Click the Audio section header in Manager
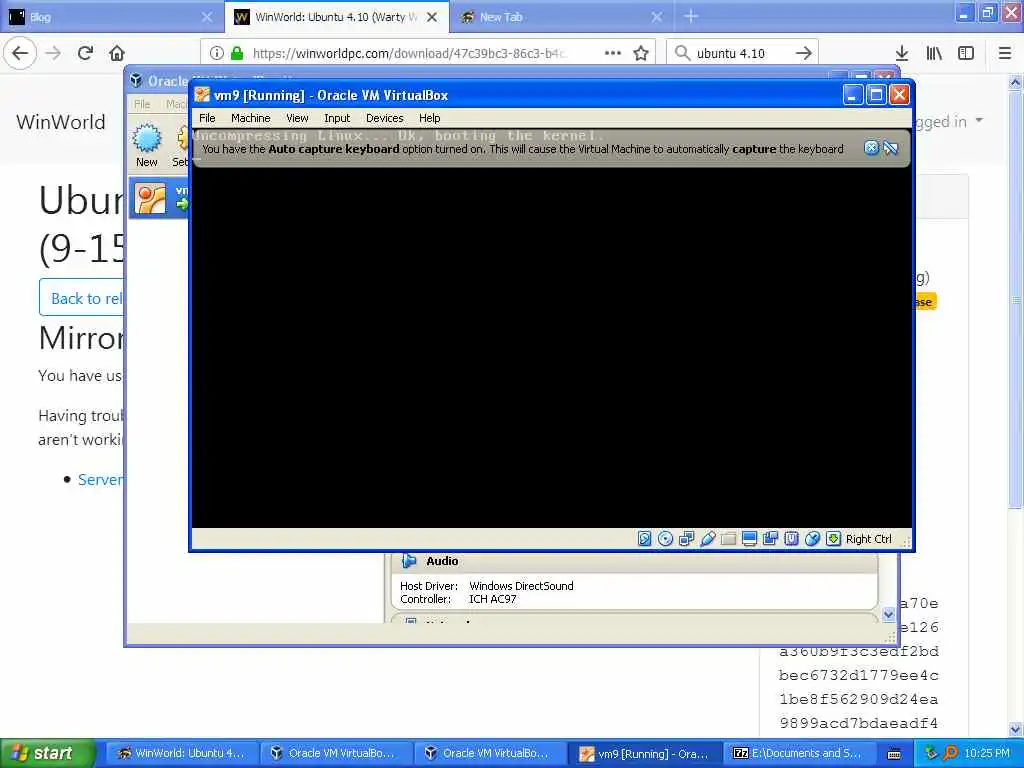Image resolution: width=1024 pixels, height=768 pixels. [633, 561]
